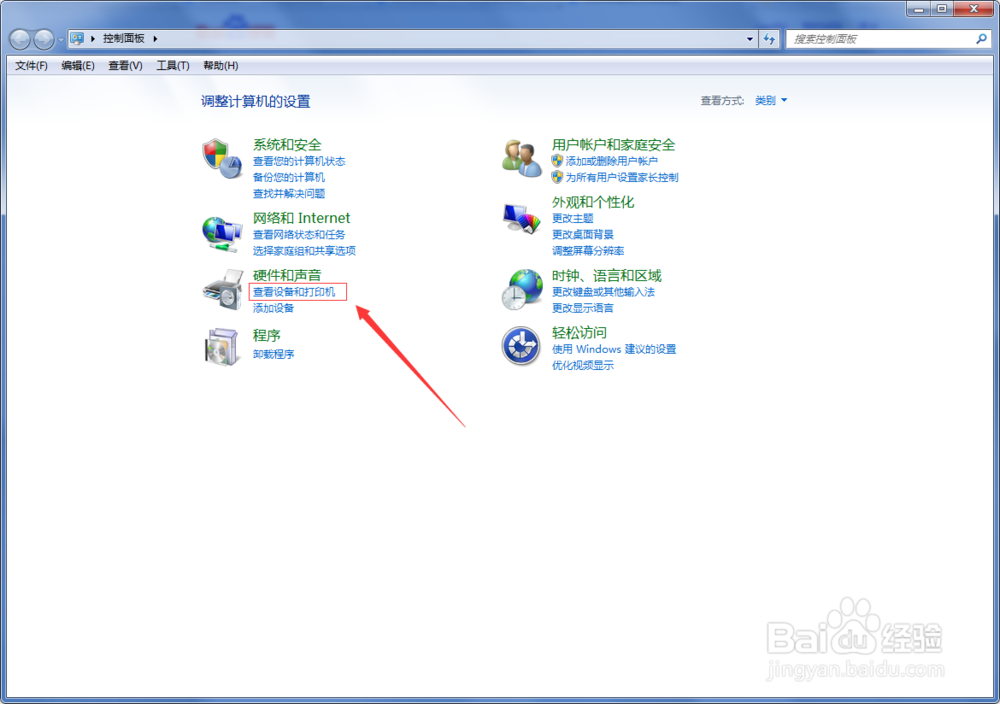
Task: Click control panel icon in address bar
Action: [77, 38]
